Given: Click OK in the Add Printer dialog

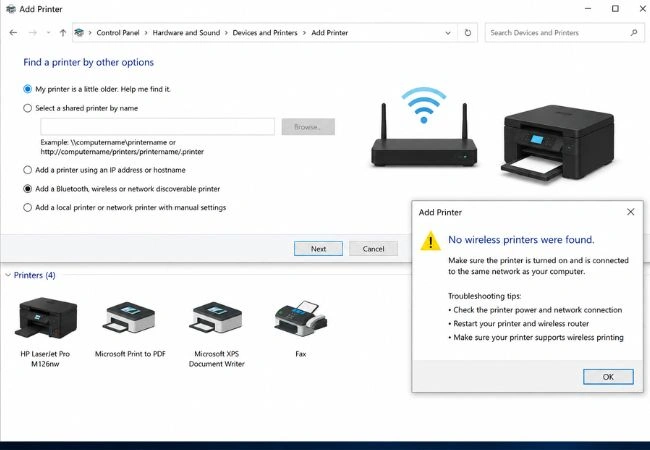Looking at the screenshot, I should coord(608,377).
